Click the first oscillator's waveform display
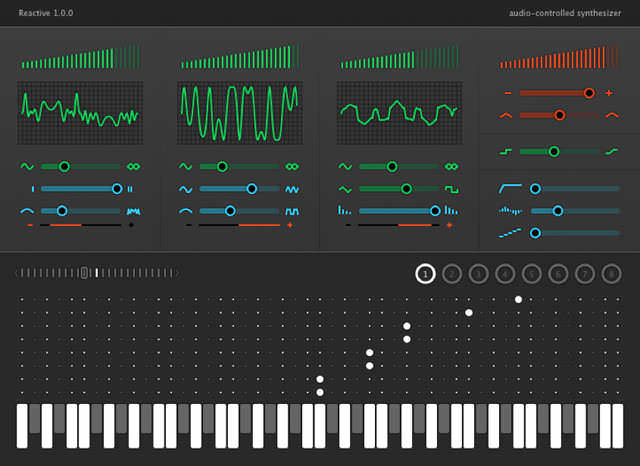 coord(80,111)
